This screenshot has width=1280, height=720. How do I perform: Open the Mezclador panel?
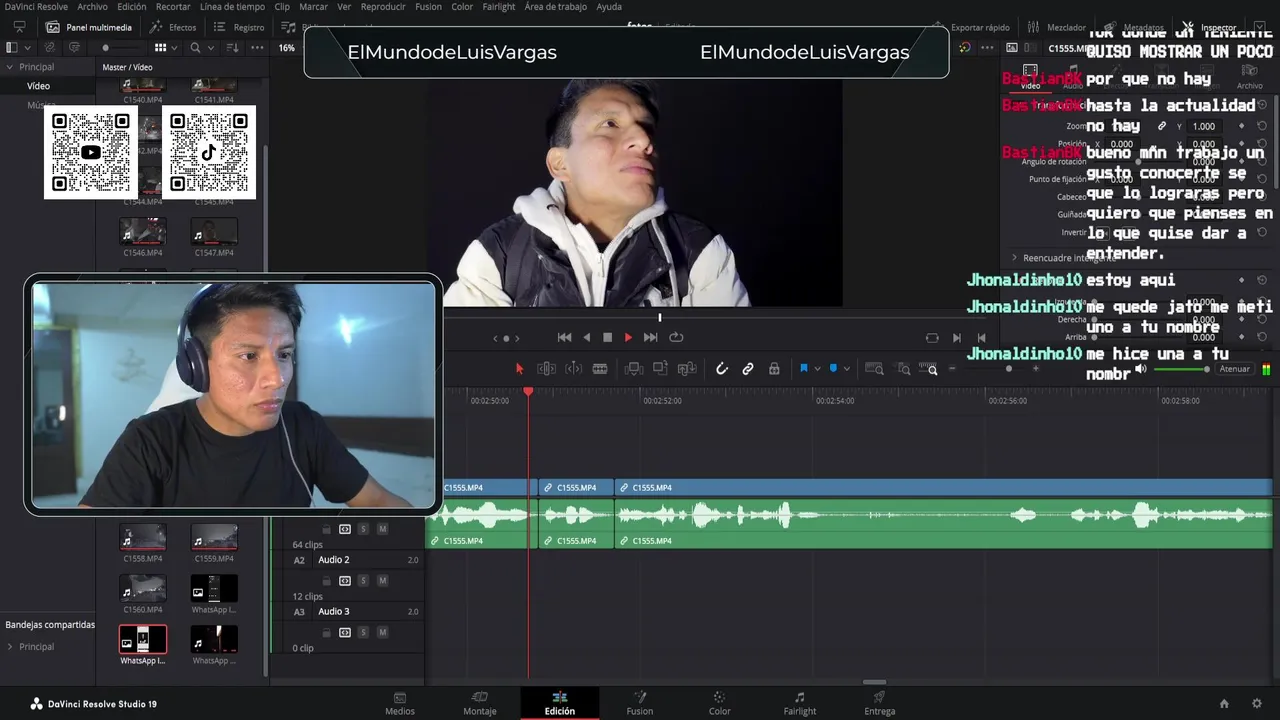tap(1057, 27)
